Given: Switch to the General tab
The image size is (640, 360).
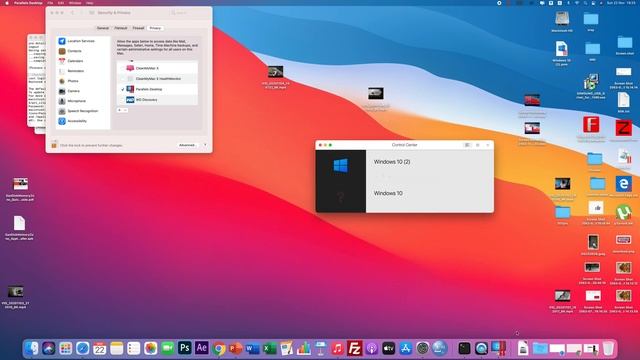Looking at the screenshot, I should tap(103, 28).
